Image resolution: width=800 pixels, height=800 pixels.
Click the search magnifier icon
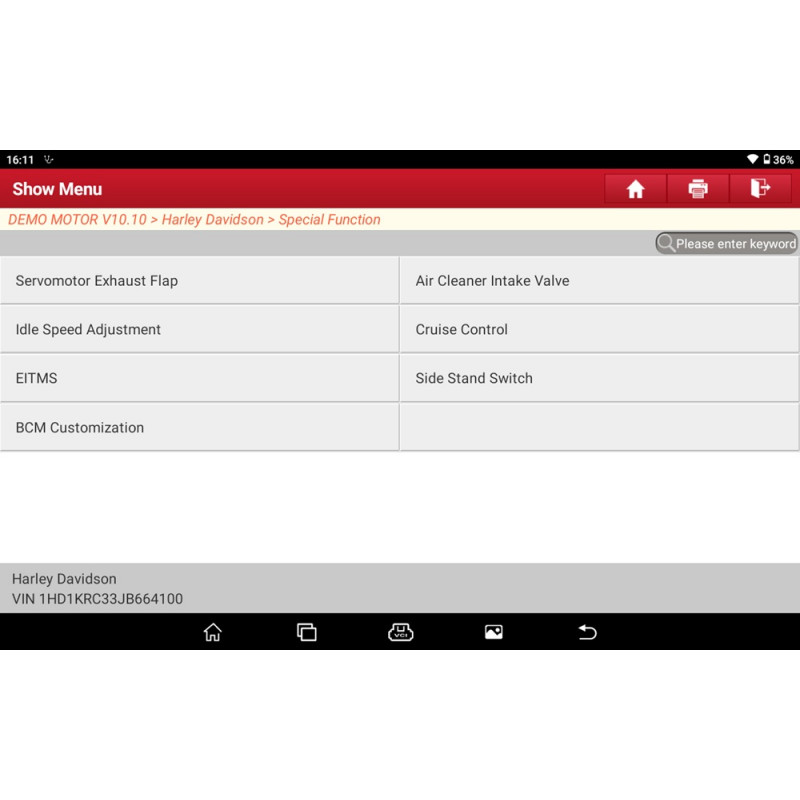[x=666, y=243]
